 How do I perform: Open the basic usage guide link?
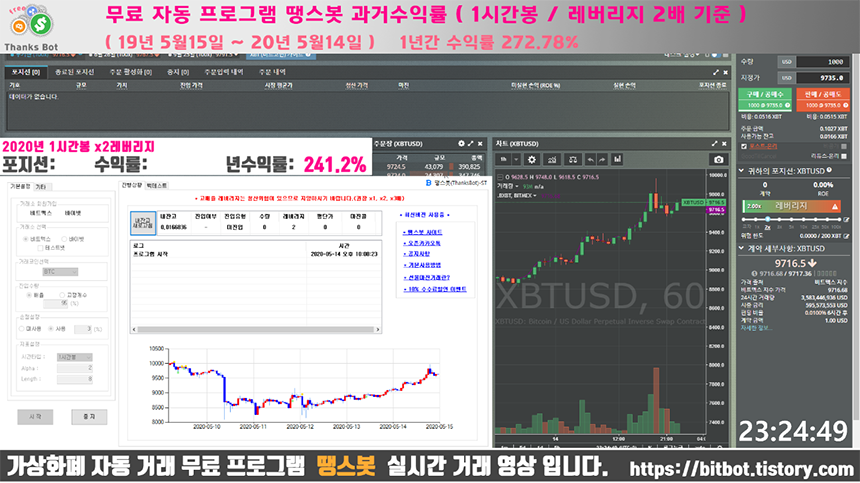(x=422, y=265)
